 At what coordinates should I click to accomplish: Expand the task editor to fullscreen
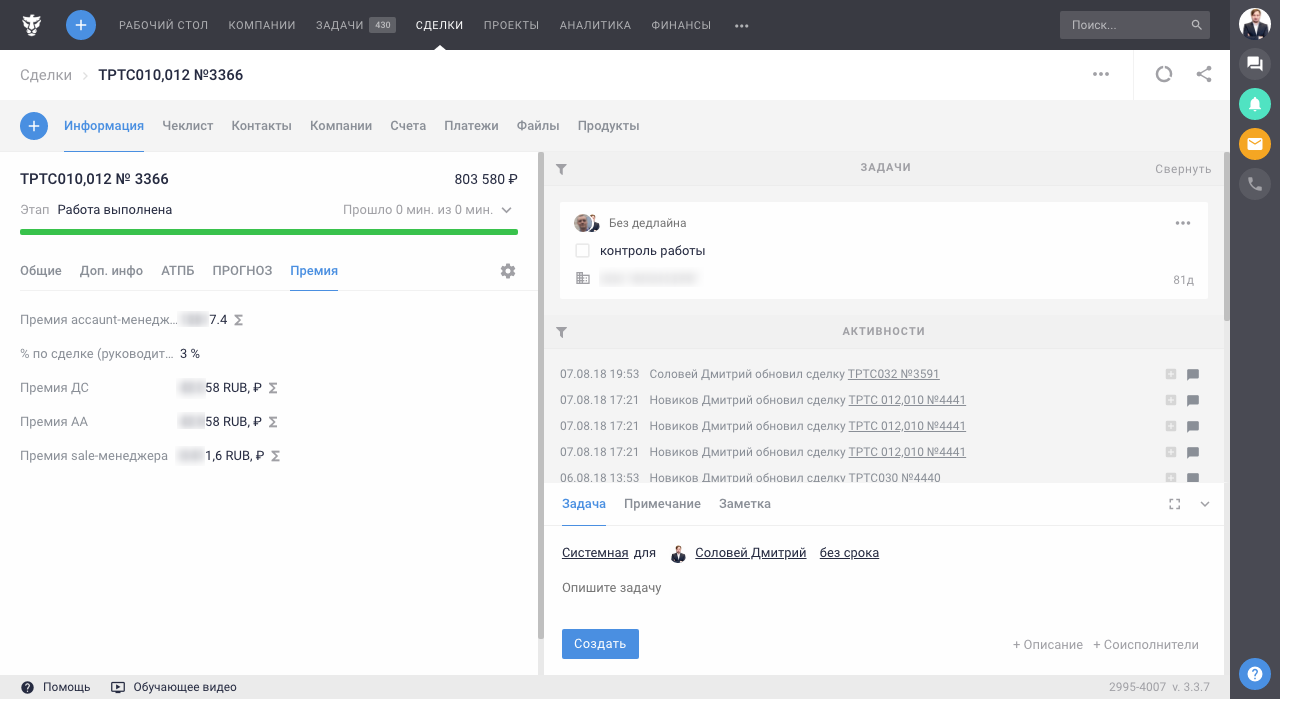point(1175,504)
